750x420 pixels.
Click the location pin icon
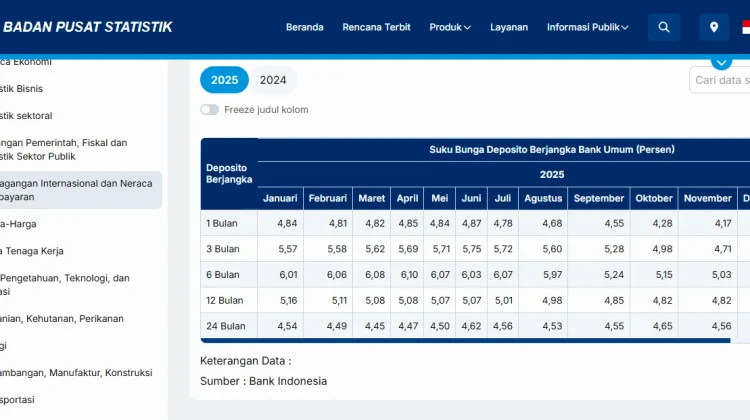click(x=714, y=27)
